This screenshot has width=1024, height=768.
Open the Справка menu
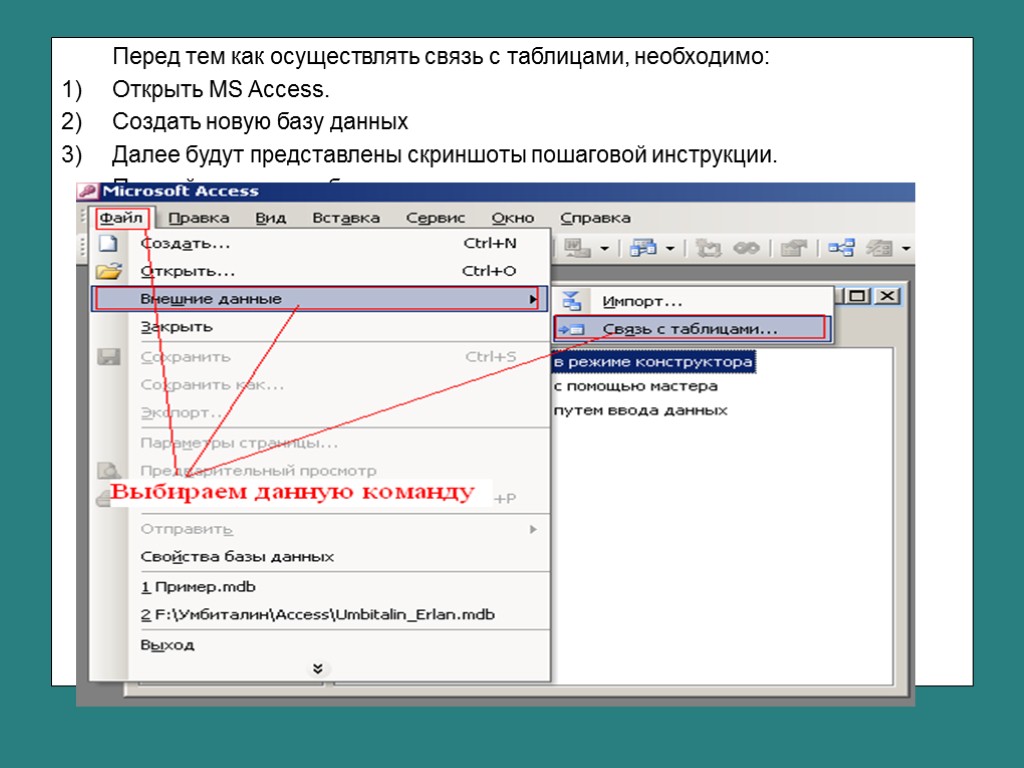point(595,217)
